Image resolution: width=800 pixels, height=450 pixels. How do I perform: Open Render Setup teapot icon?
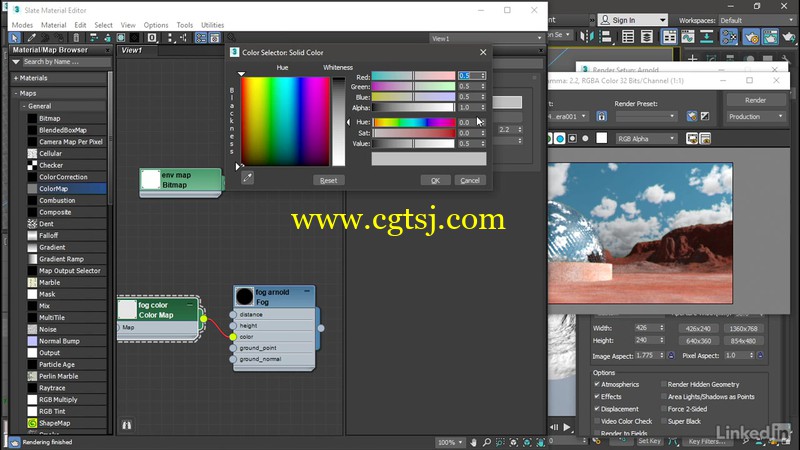[751, 36]
